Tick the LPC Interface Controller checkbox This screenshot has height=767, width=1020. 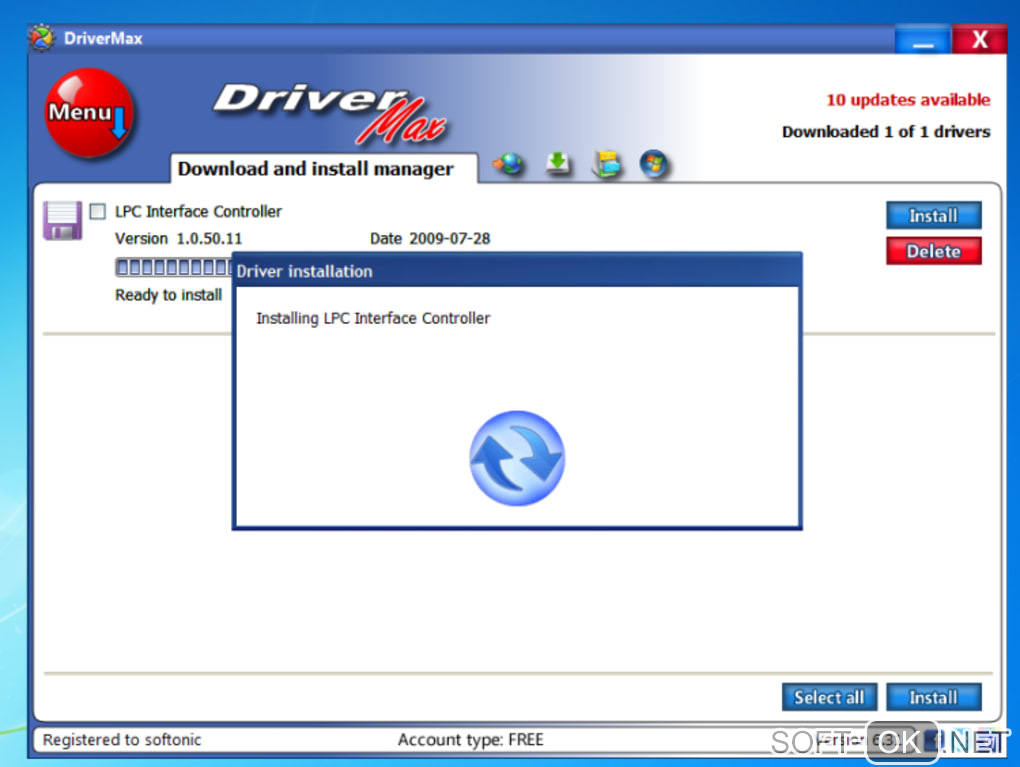(98, 211)
